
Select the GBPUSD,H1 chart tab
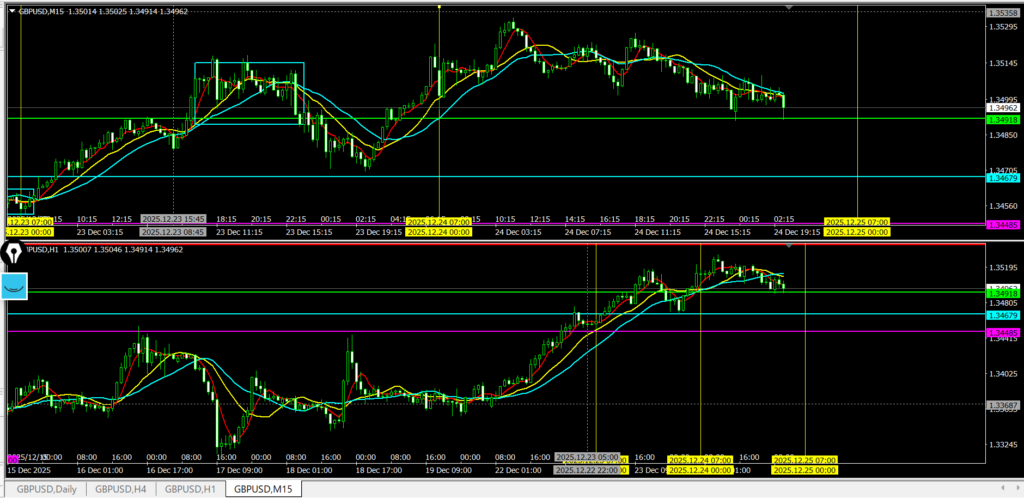coord(190,489)
